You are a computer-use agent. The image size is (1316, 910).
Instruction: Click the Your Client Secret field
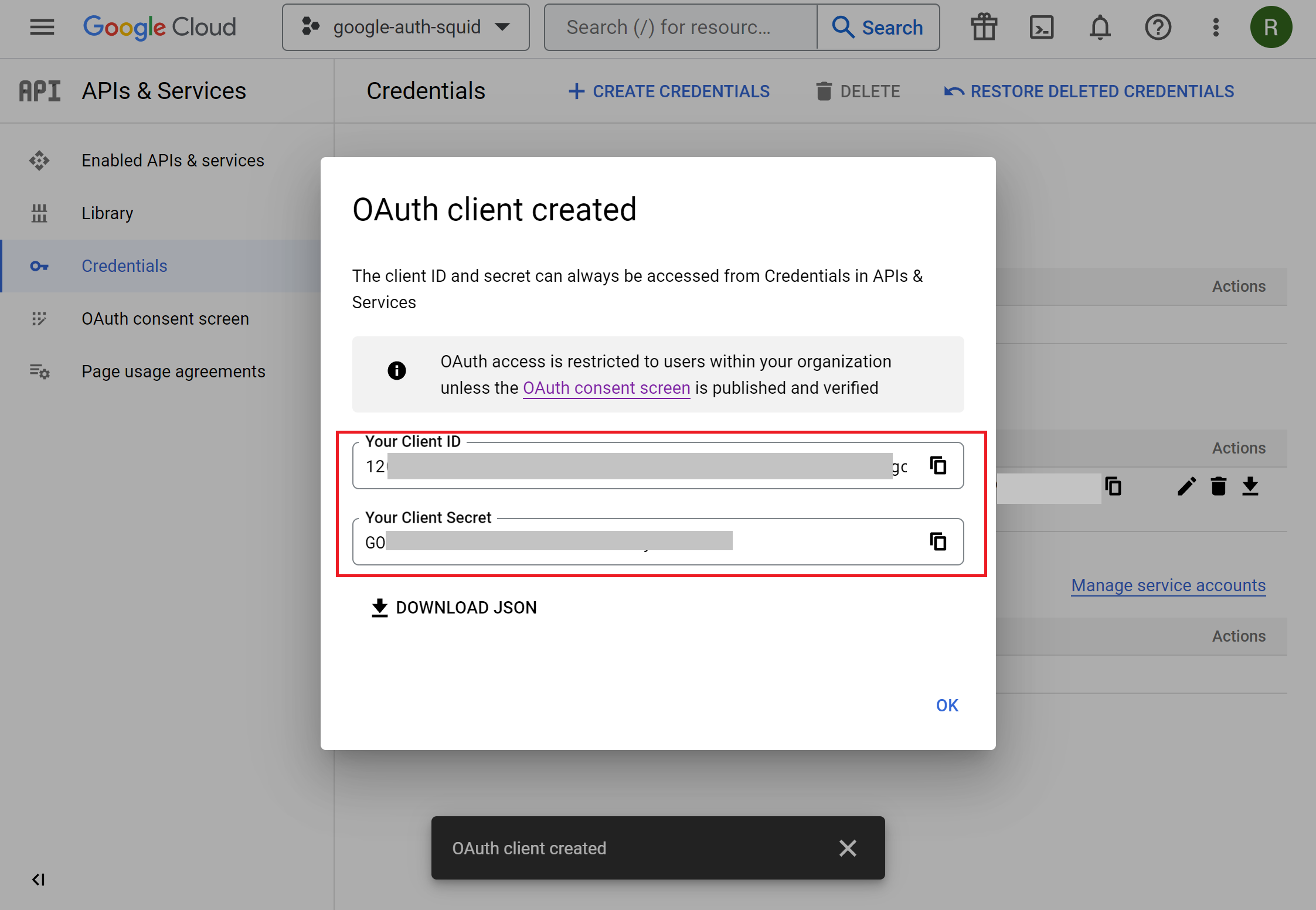pos(658,541)
